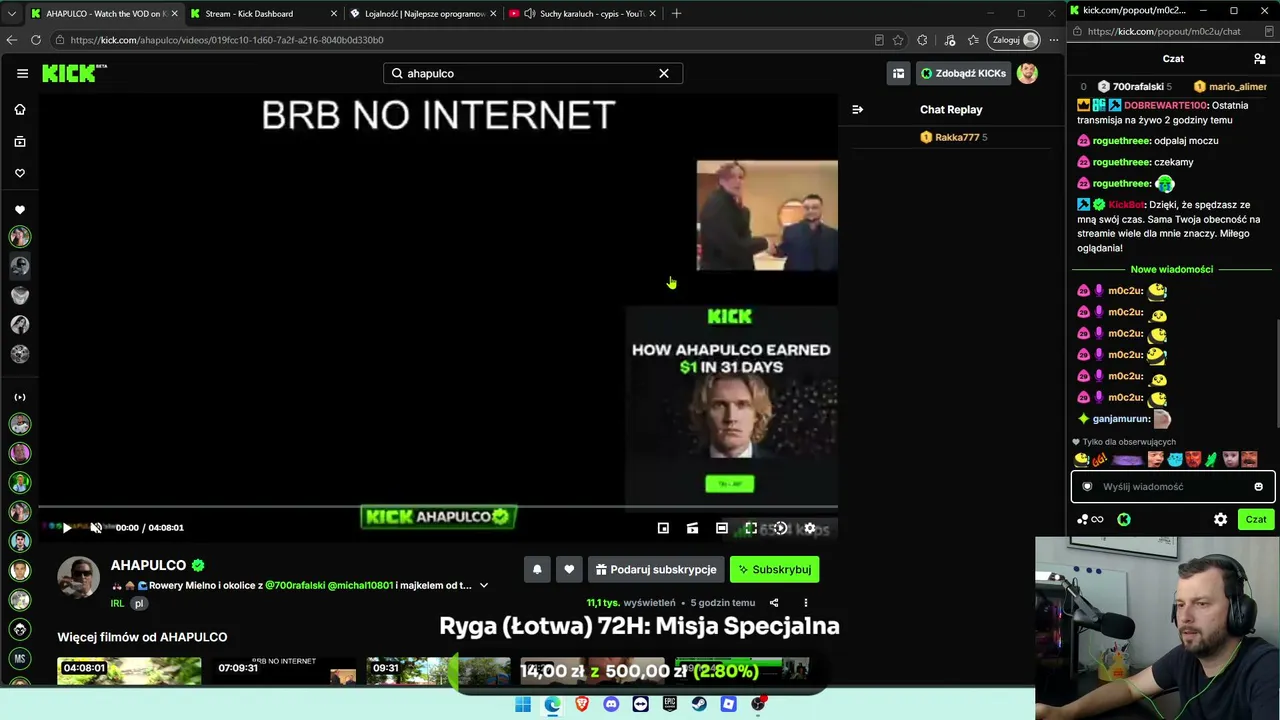The height and width of the screenshot is (720, 1280).
Task: Open the emote picker in chat
Action: coord(1258,487)
